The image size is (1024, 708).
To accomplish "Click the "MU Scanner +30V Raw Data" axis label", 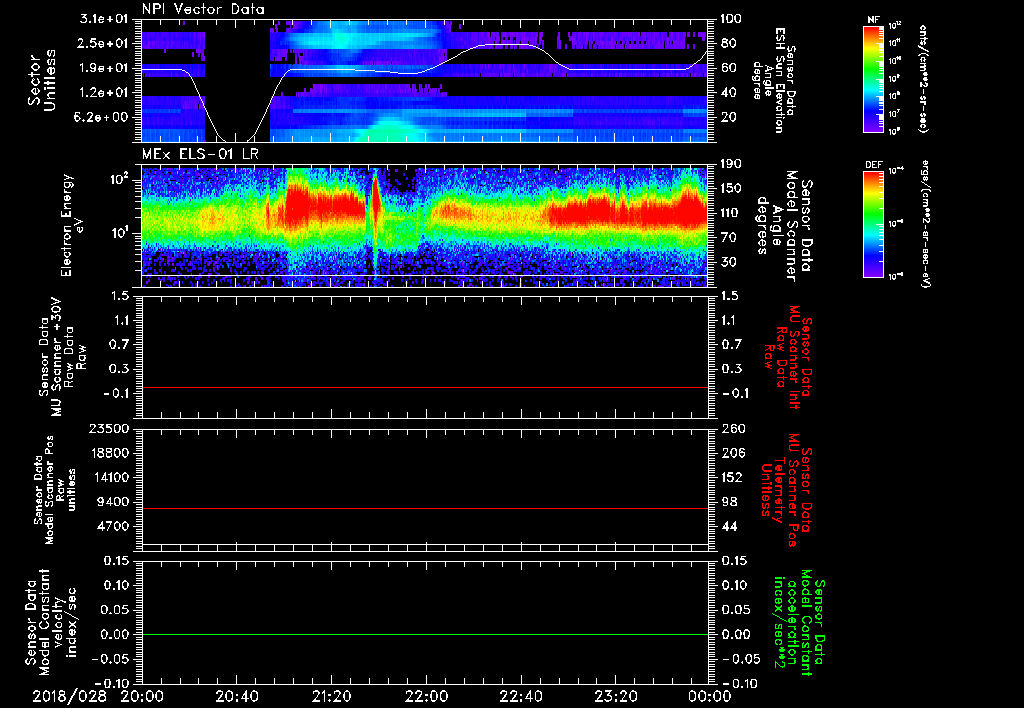I will click(x=62, y=357).
